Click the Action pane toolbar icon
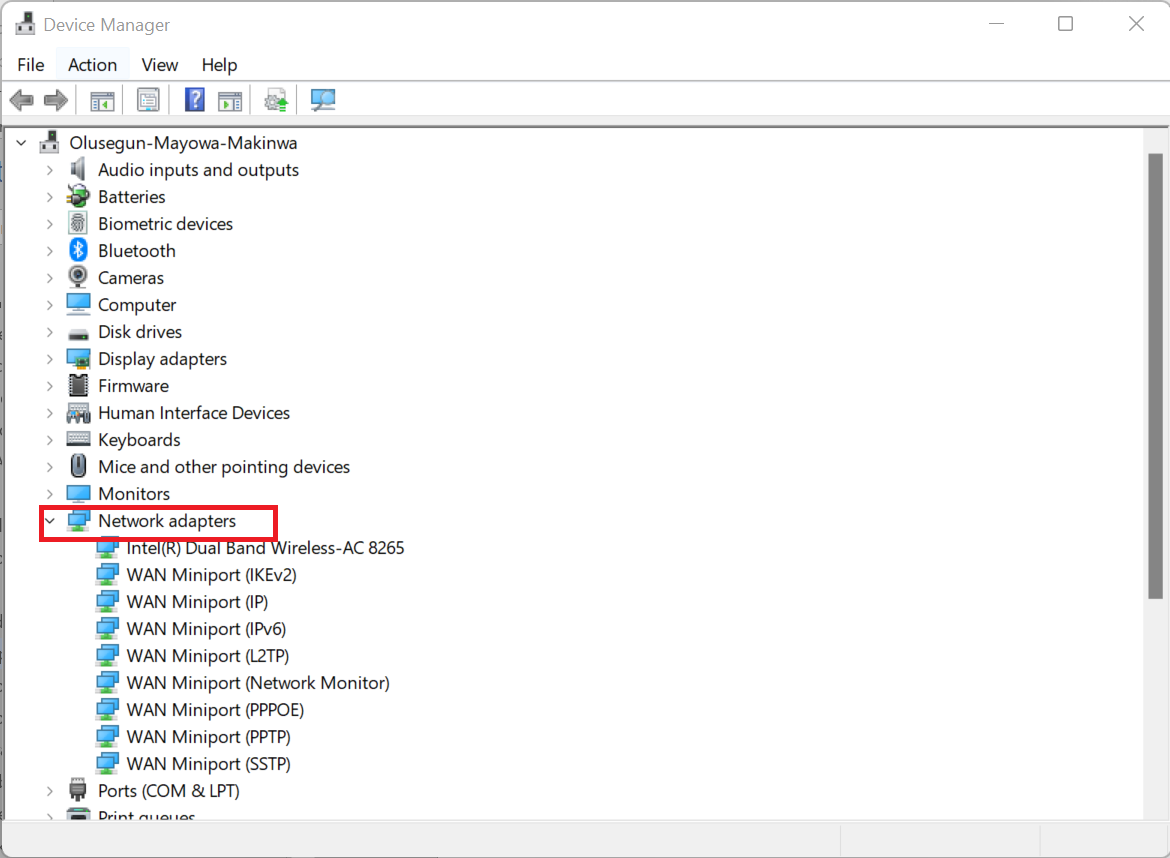 click(x=230, y=100)
